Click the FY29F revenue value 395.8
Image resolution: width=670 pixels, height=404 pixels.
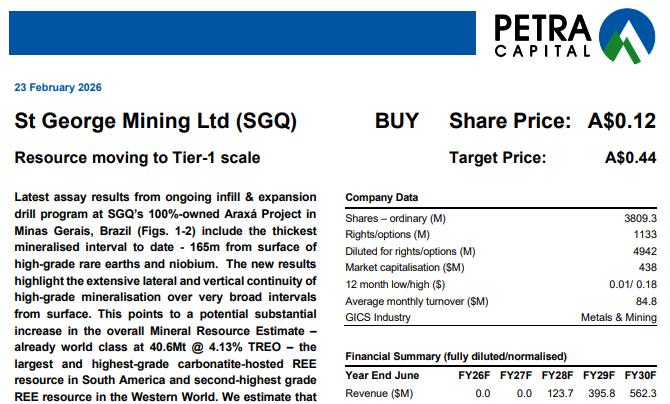(604, 393)
